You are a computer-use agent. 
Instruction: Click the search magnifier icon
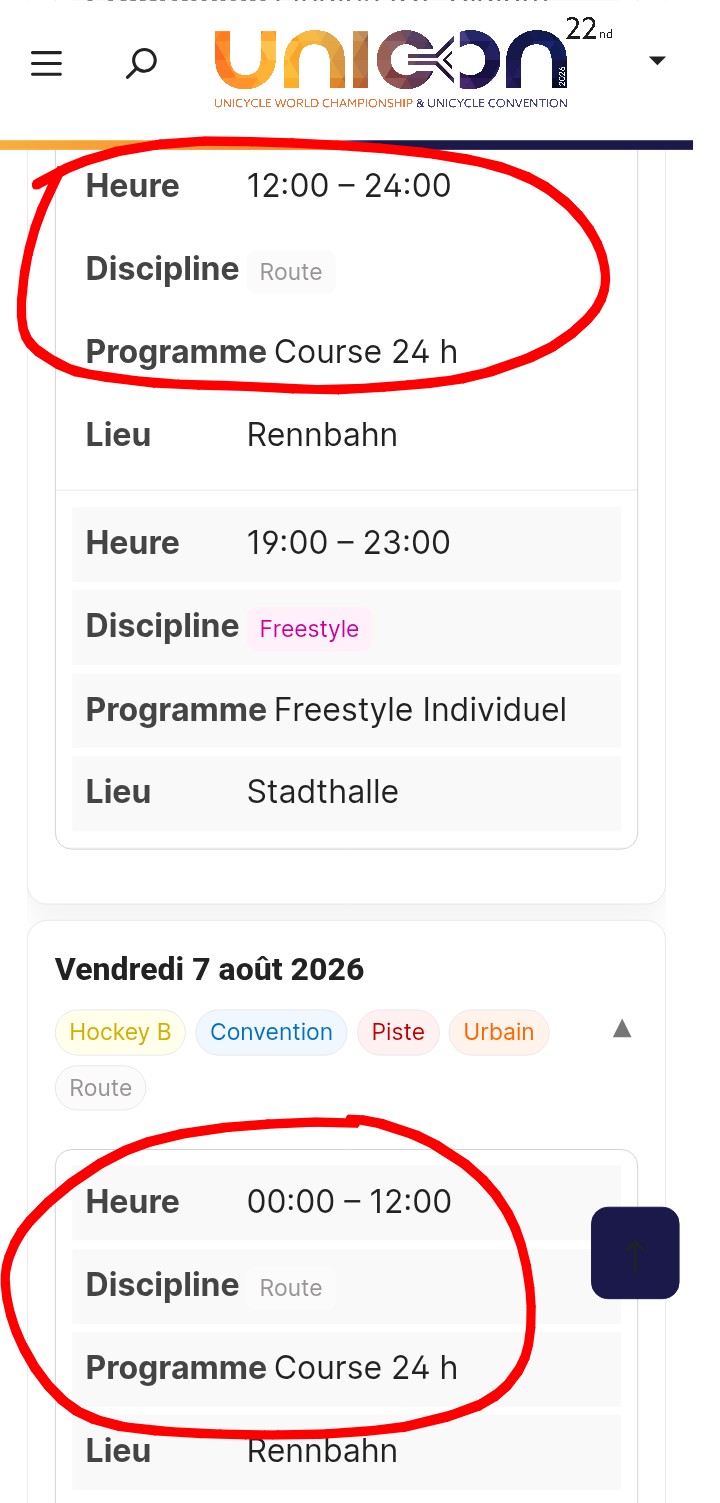[x=141, y=64]
